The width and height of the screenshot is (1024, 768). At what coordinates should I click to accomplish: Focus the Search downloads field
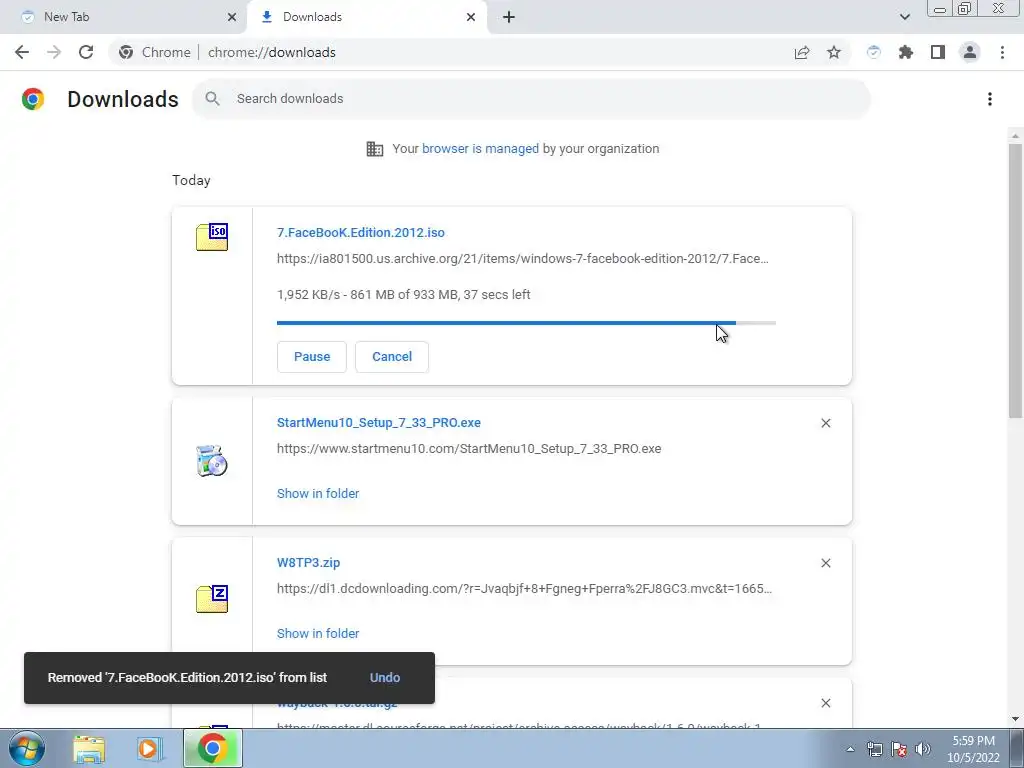tap(530, 99)
